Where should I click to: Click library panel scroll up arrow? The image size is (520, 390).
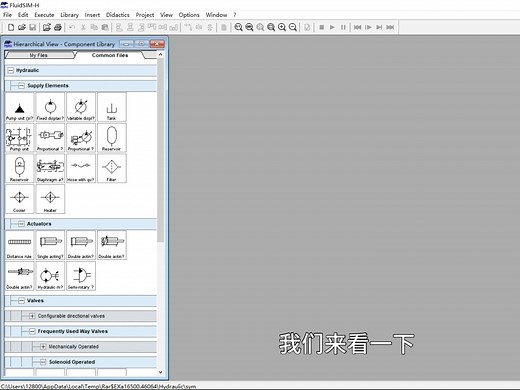[160, 54]
